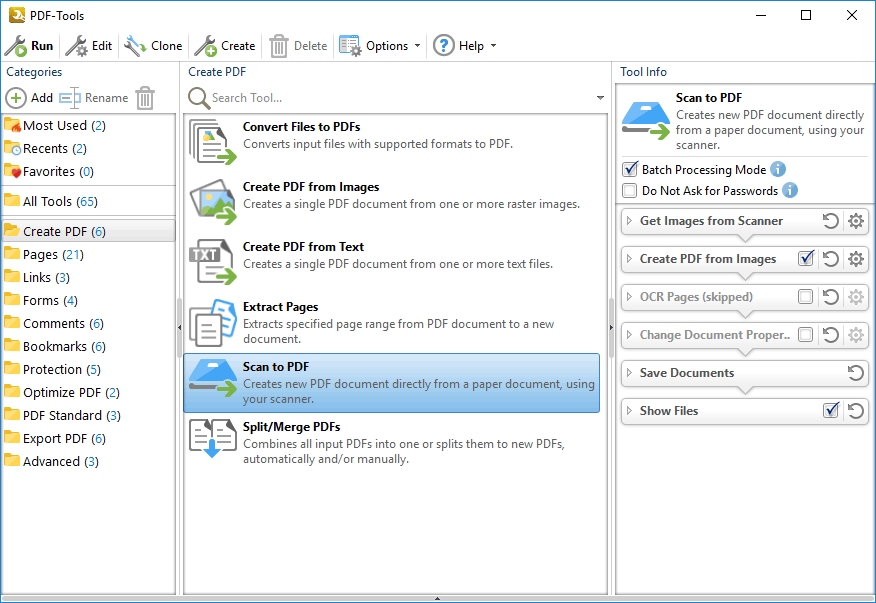Screen dimensions: 876x603
Task: Enable the Change Document Properties step checkbox
Action: click(806, 334)
